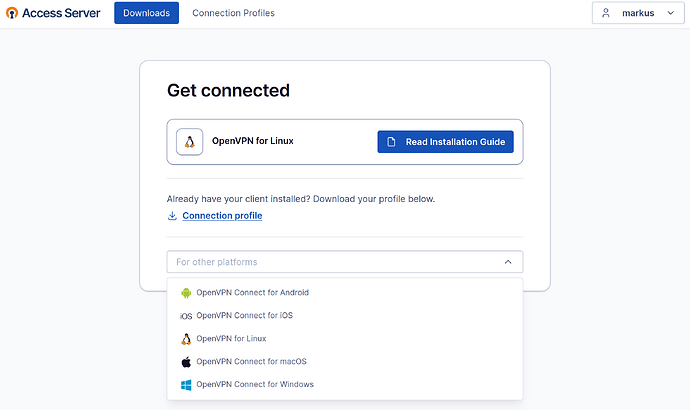Open the markus account dropdown arrow
The image size is (690, 410).
click(671, 13)
